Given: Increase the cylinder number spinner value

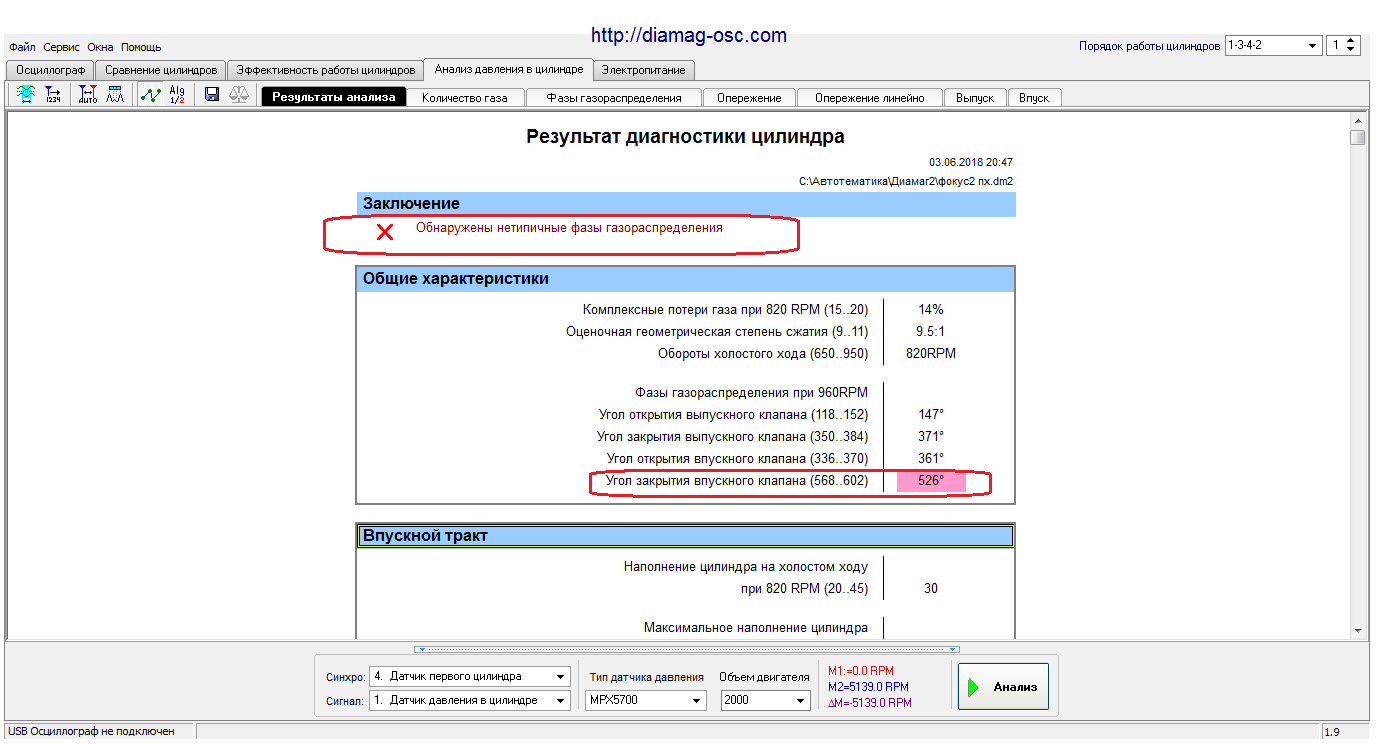Looking at the screenshot, I should pos(1352,41).
